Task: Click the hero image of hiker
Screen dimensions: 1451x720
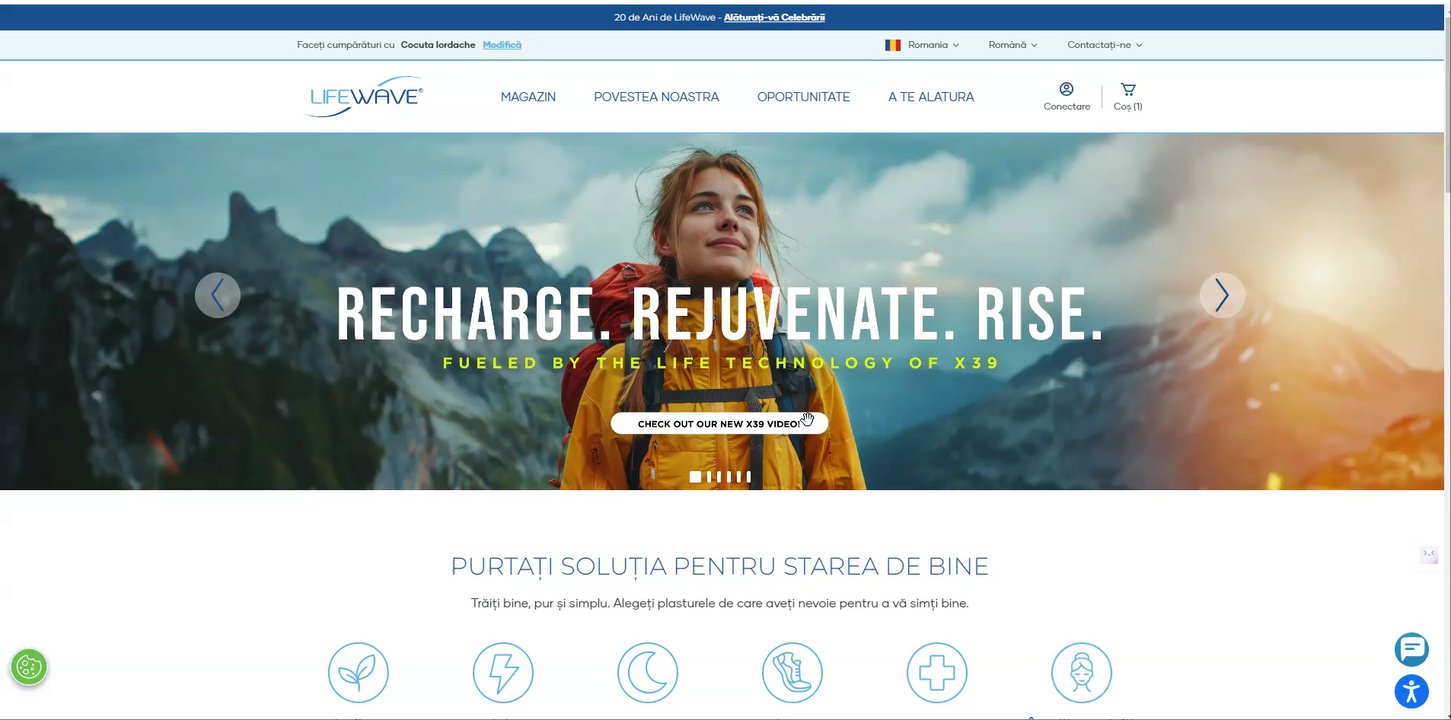Action: [x=720, y=311]
